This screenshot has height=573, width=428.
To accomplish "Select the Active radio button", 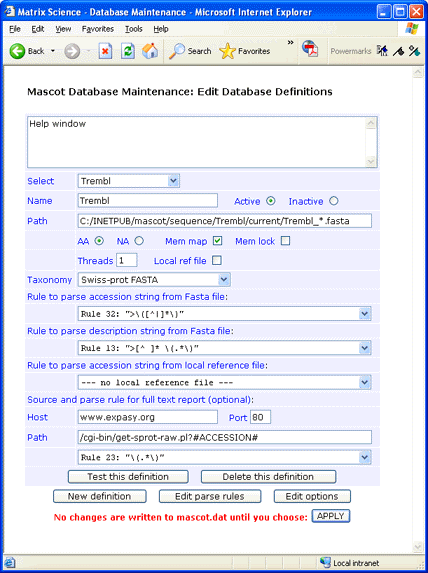I will coord(270,201).
